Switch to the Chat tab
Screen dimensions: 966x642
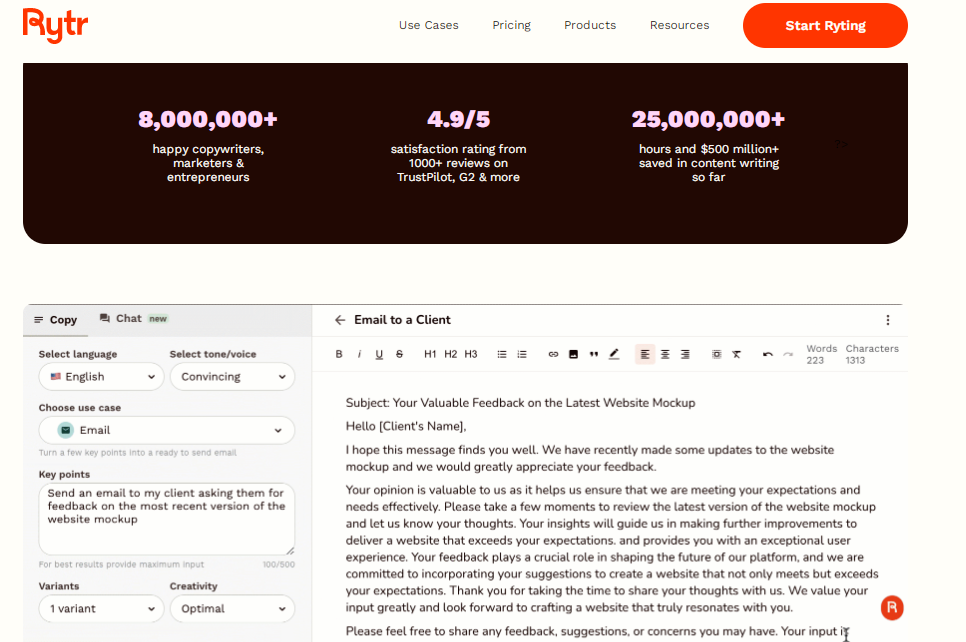[x=134, y=319]
